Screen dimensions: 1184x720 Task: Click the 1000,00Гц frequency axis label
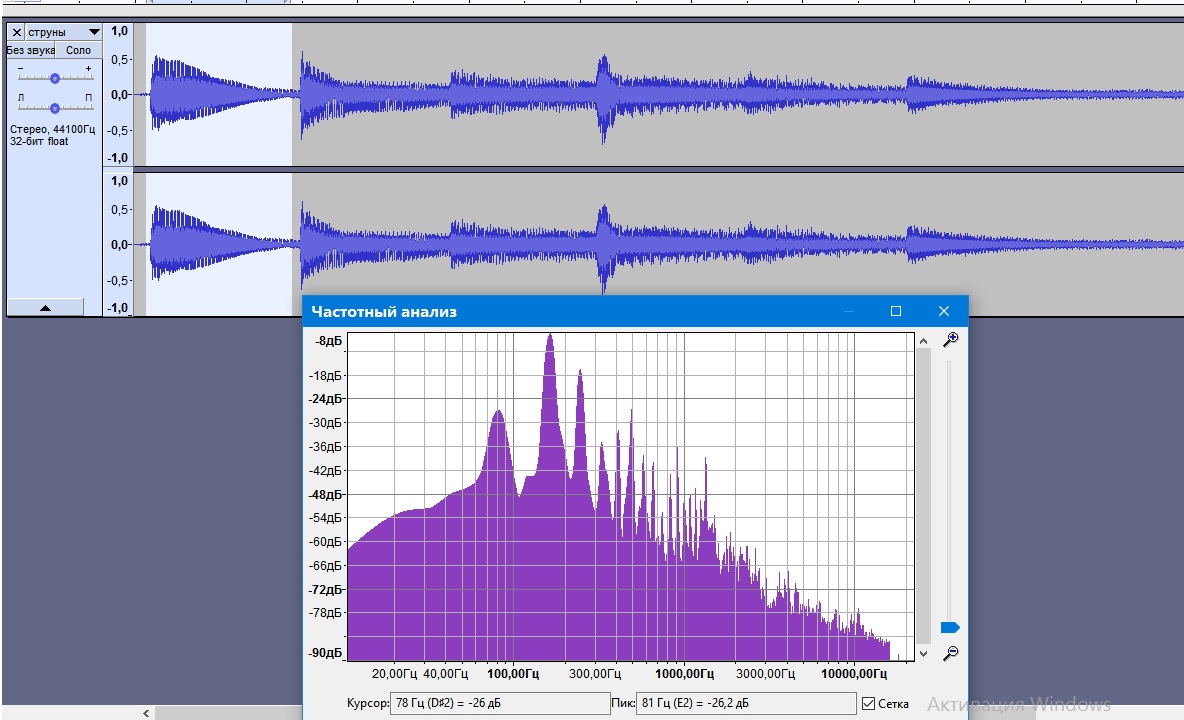(684, 673)
